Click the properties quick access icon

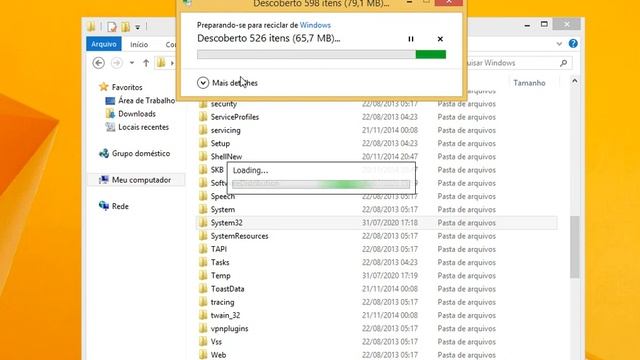pos(111,27)
